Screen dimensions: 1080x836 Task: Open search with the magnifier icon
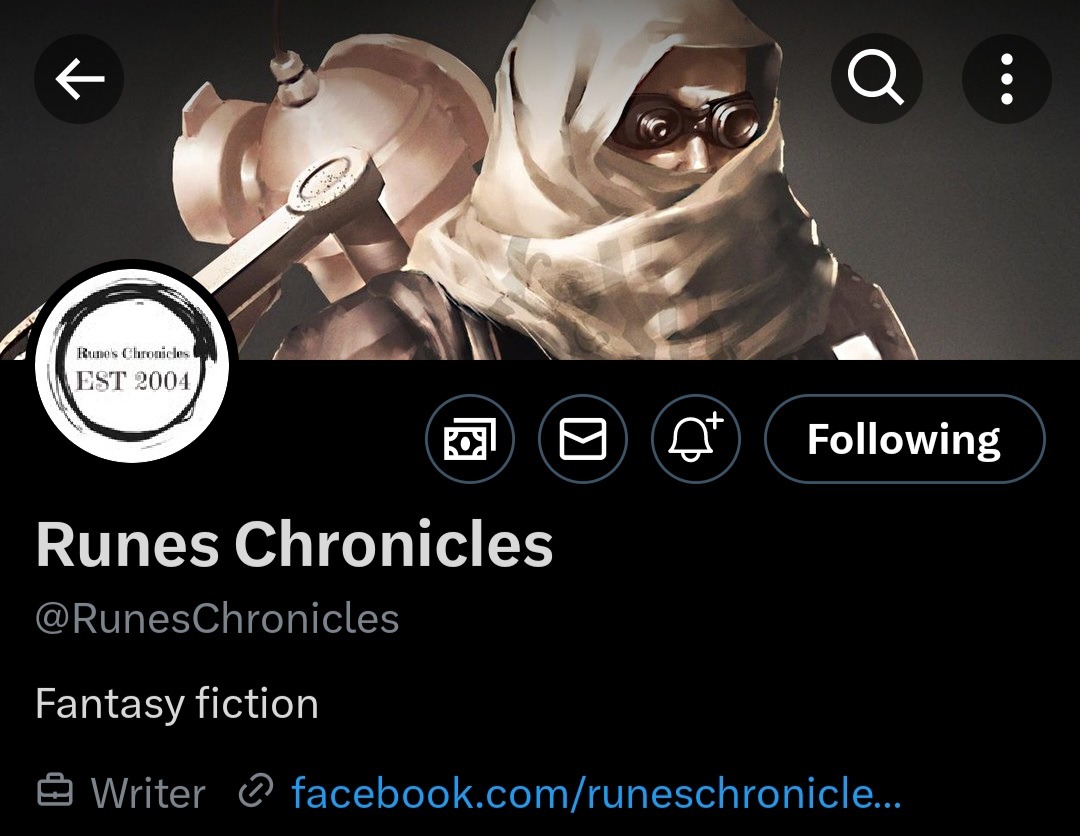coord(876,79)
